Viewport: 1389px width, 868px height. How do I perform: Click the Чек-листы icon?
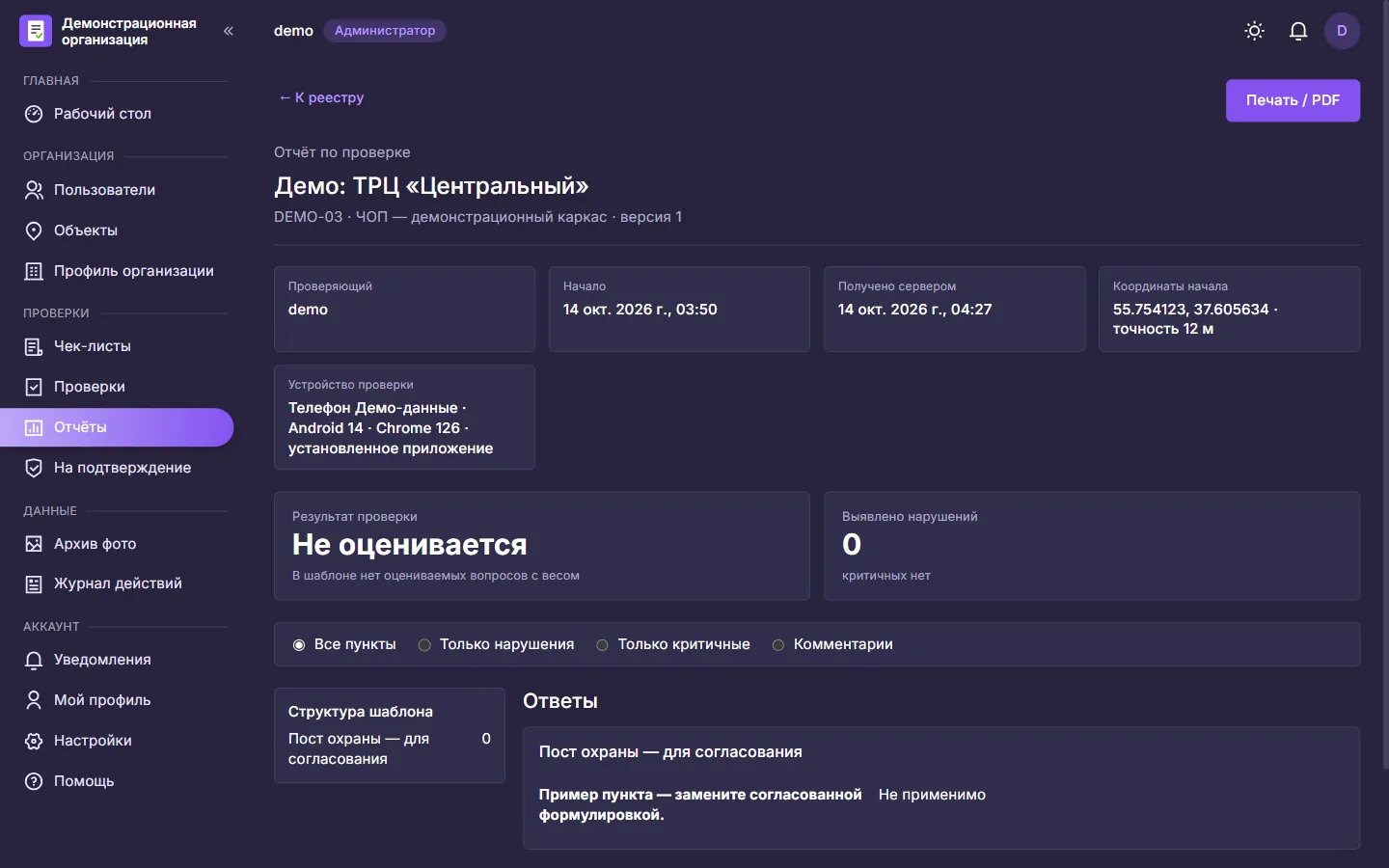point(34,346)
